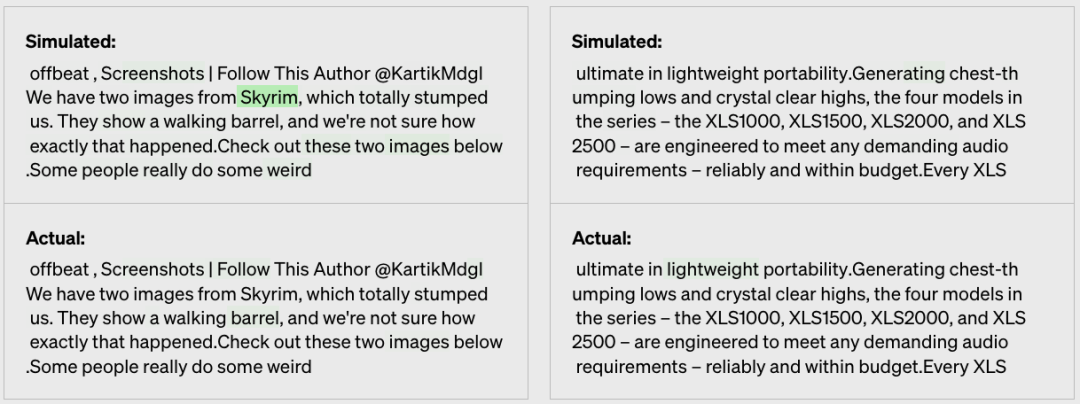This screenshot has height=404, width=1080.
Task: Select the left panel's "Simulated:" heading
Action: coord(71,41)
